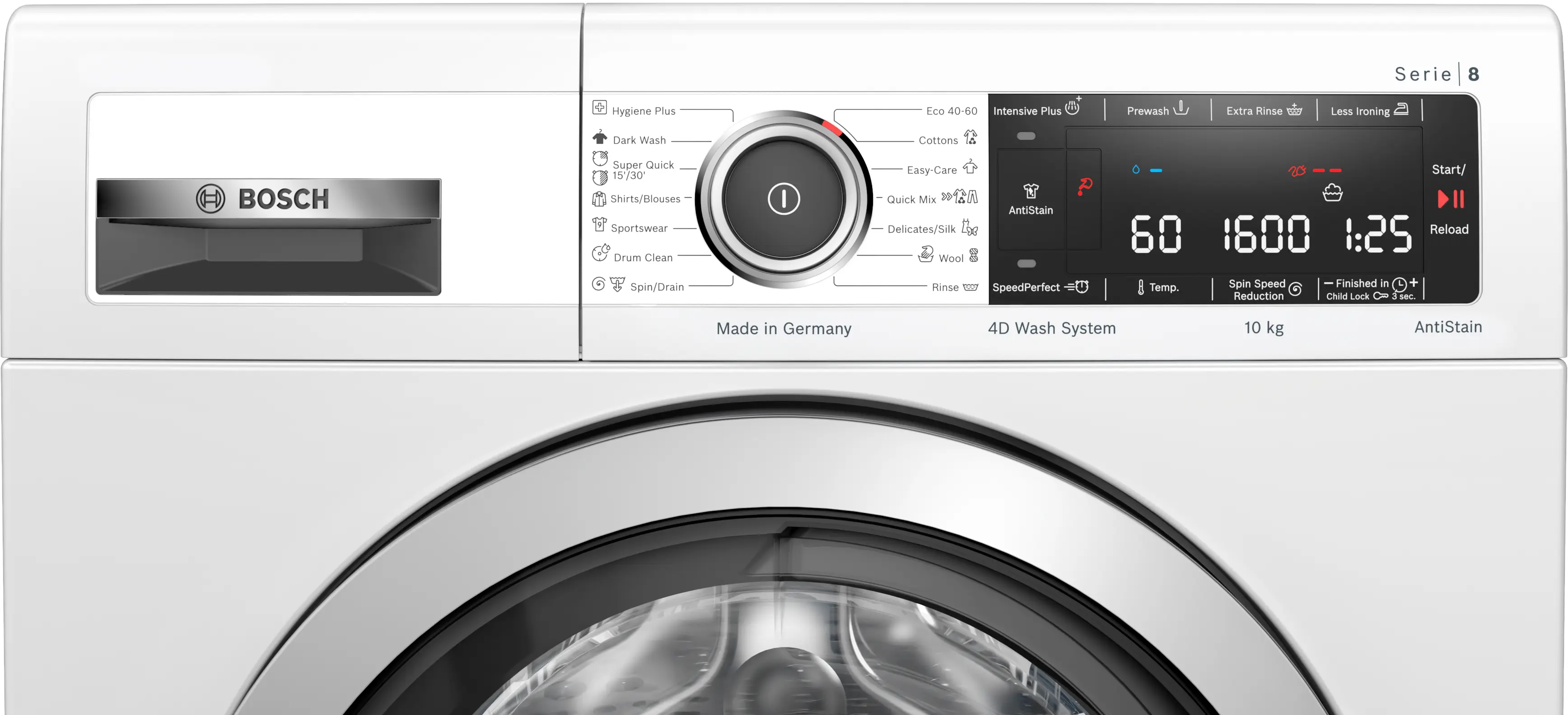Viewport: 1568px width, 715px height.
Task: Tap the Delicates/Silk icon
Action: tap(970, 227)
